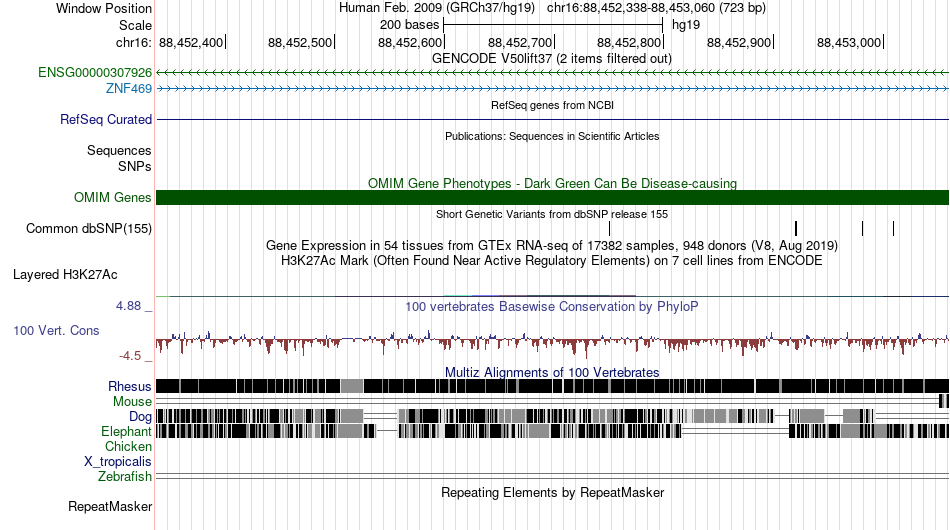Select the Chicken alignment label
The width and height of the screenshot is (950, 530).
(x=128, y=446)
